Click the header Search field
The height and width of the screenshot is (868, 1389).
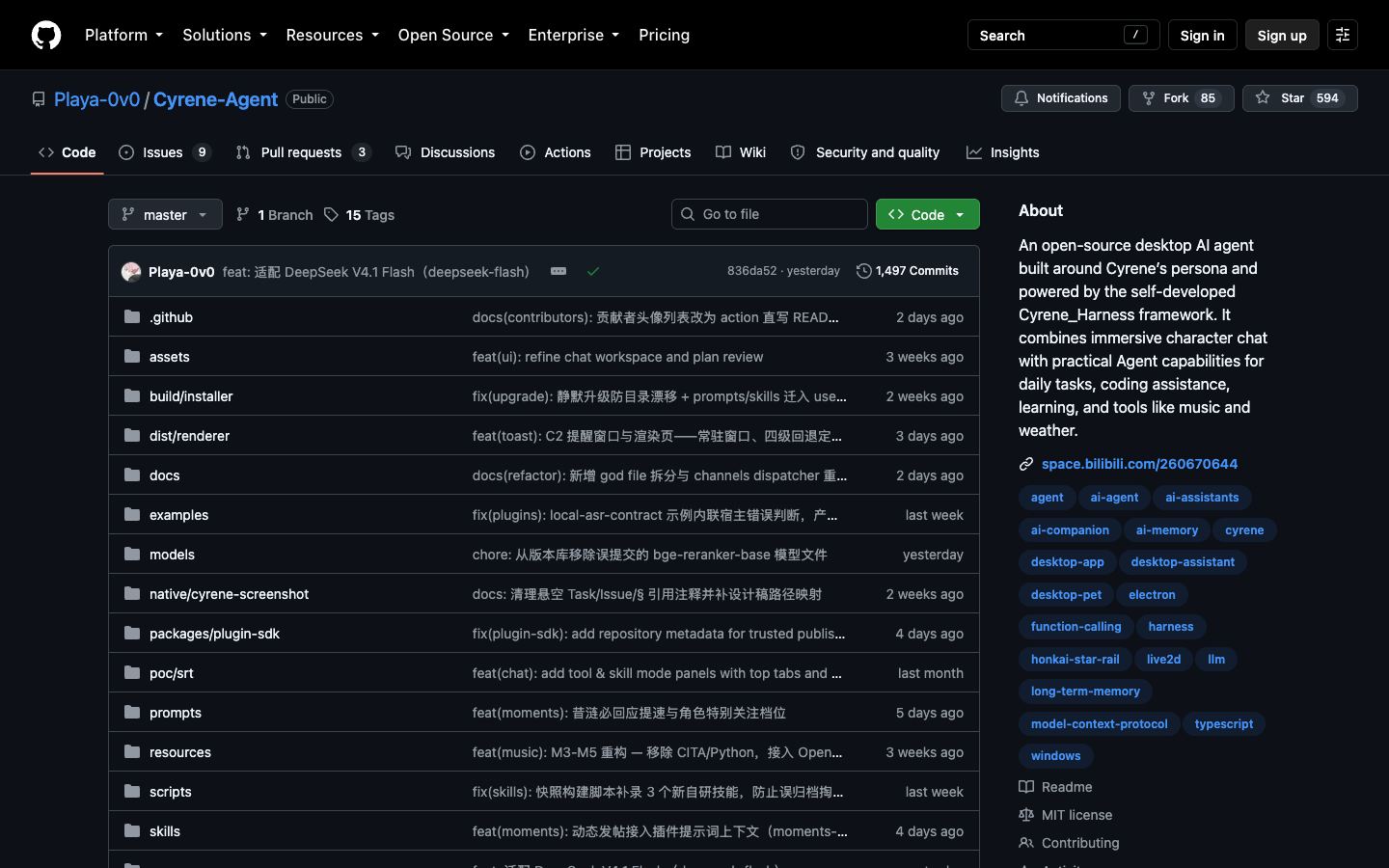point(1063,35)
